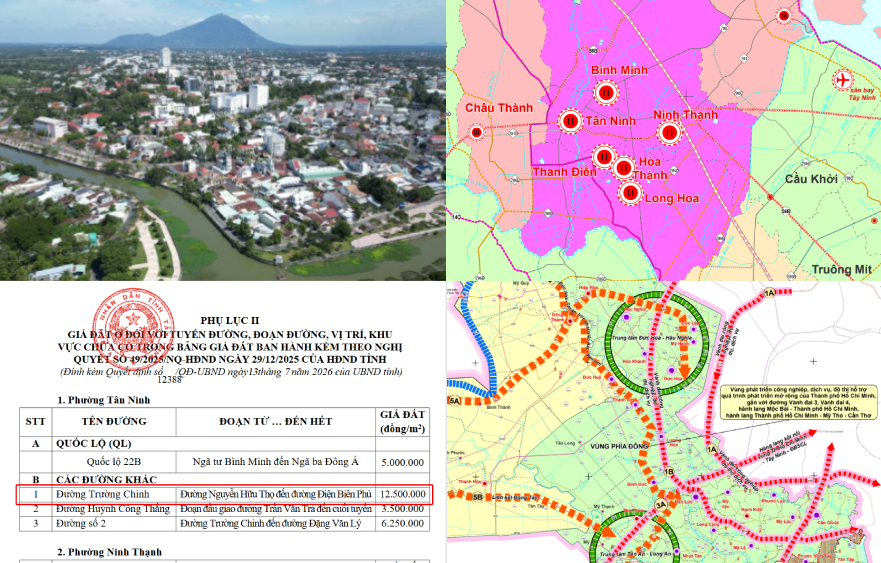Click the small Châu Thành marker icon

[x=476, y=133]
